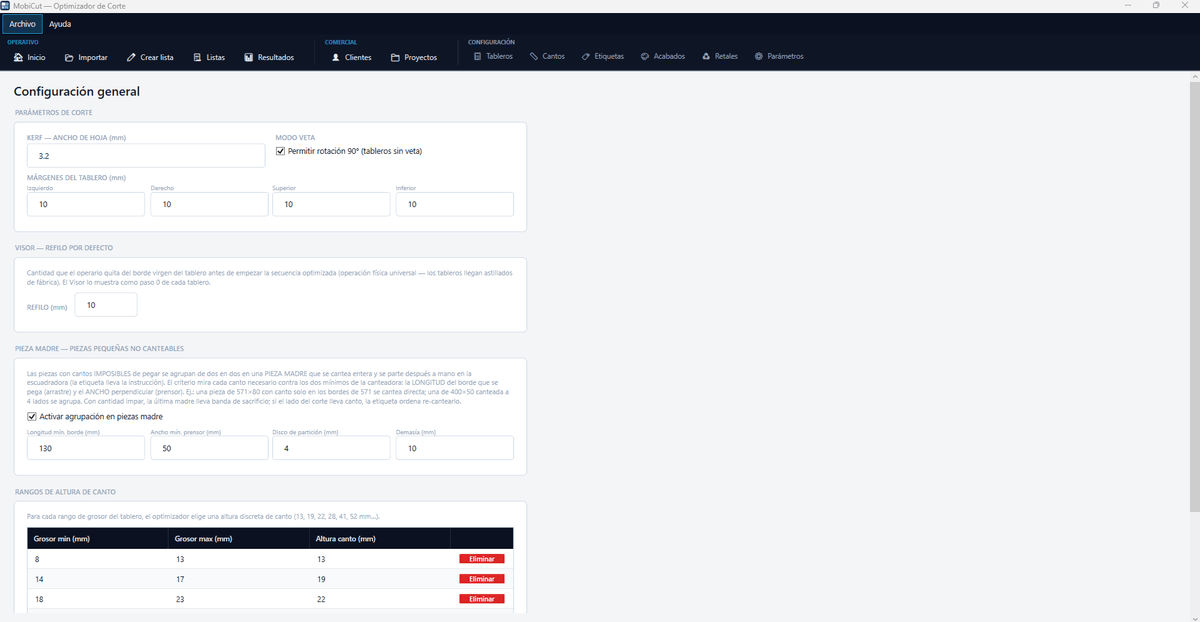Open the Cantos configuration icon
This screenshot has height=622, width=1200.
pyautogui.click(x=534, y=56)
